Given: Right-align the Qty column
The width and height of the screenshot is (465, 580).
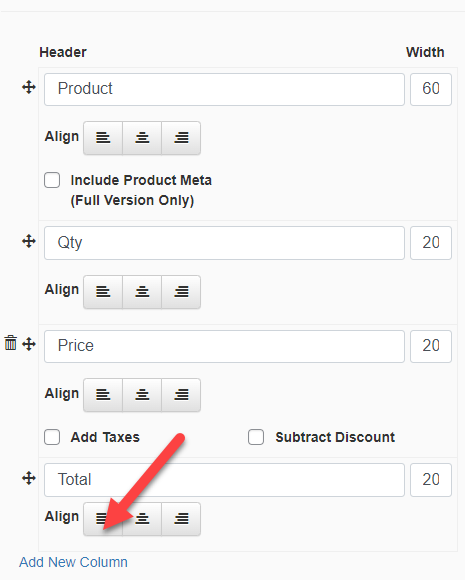Looking at the screenshot, I should pos(181,291).
